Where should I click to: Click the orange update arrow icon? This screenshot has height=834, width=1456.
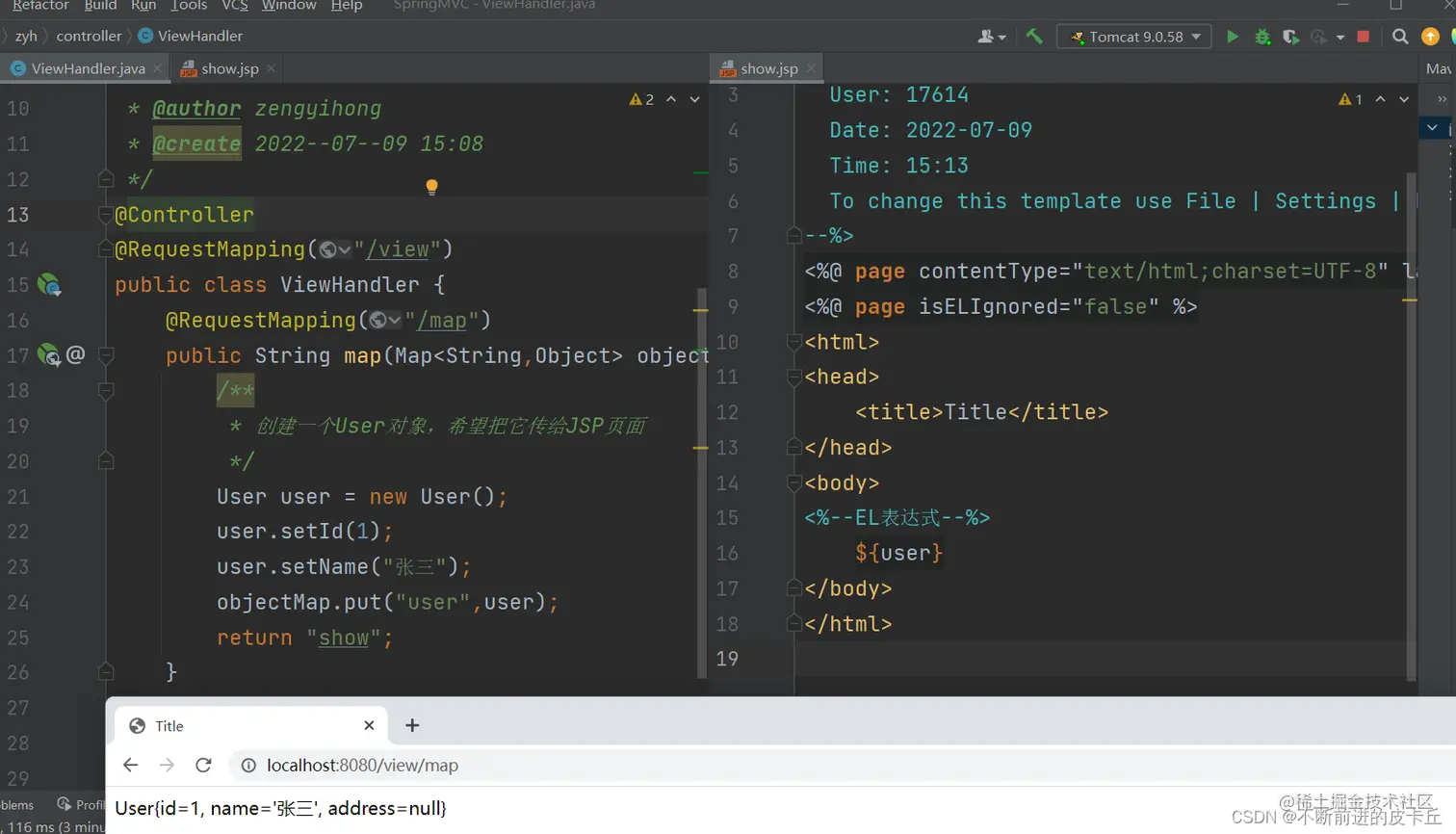tap(1430, 37)
